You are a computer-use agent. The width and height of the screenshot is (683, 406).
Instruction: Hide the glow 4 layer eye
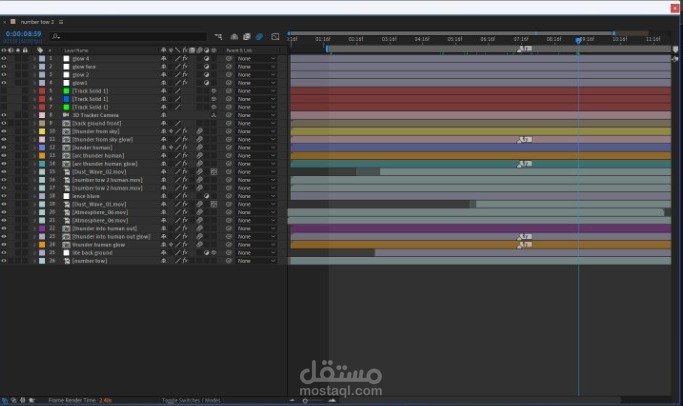(4, 58)
